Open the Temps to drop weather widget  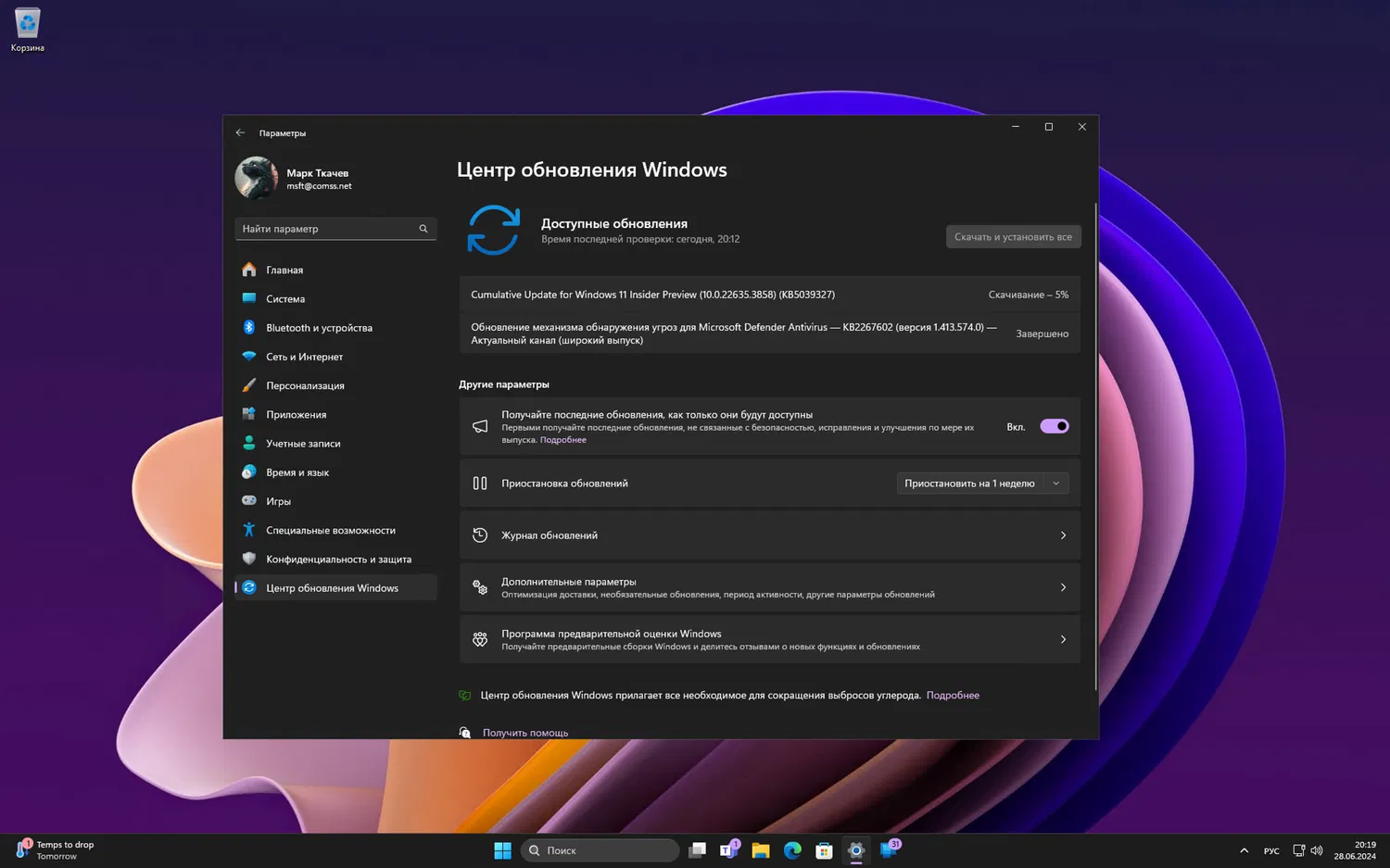tap(56, 849)
